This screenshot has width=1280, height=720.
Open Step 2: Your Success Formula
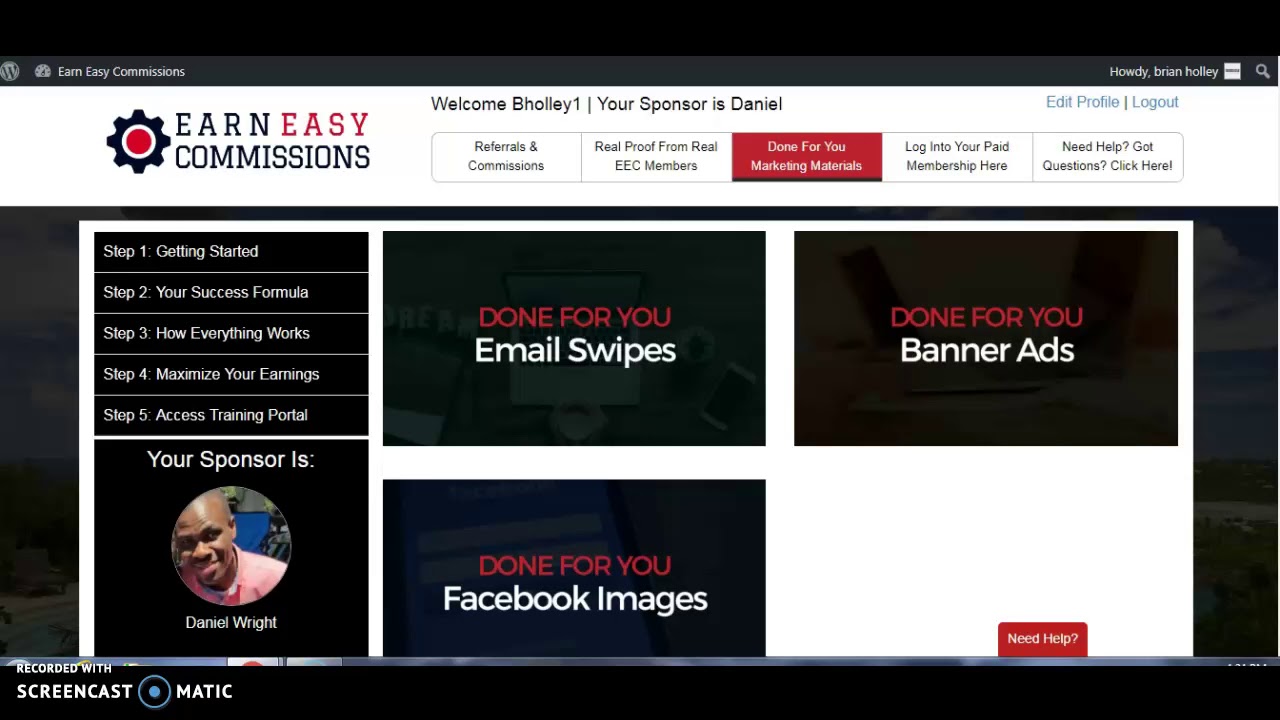[x=231, y=292]
